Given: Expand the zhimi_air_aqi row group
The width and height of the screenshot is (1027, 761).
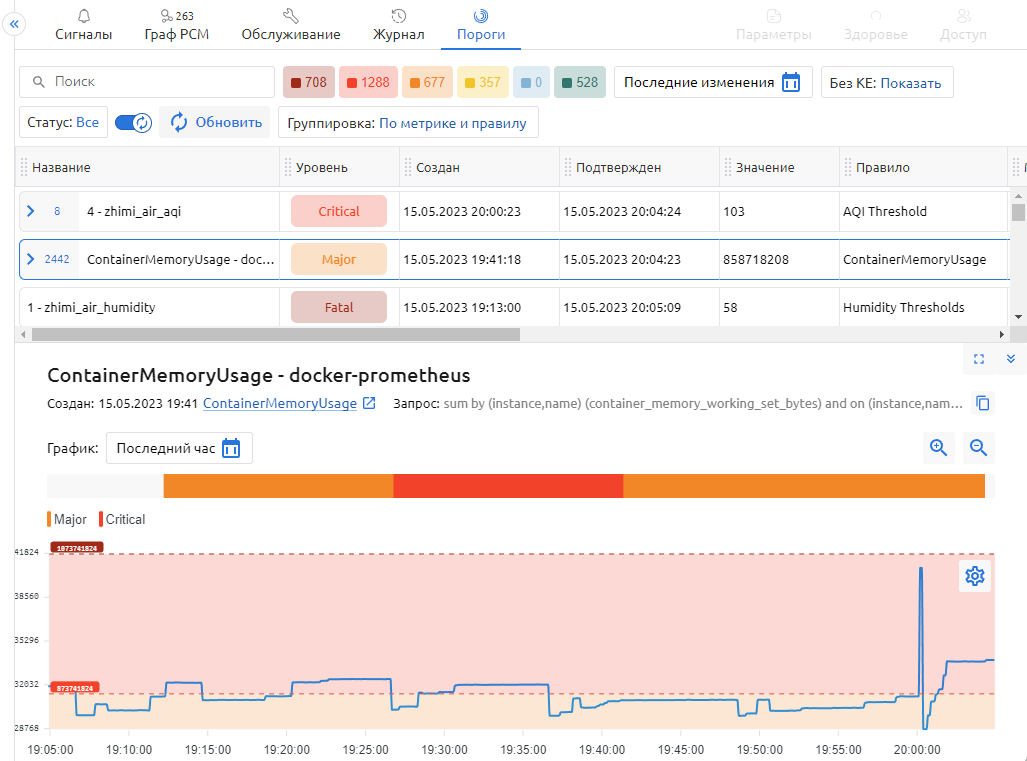Looking at the screenshot, I should click(30, 211).
